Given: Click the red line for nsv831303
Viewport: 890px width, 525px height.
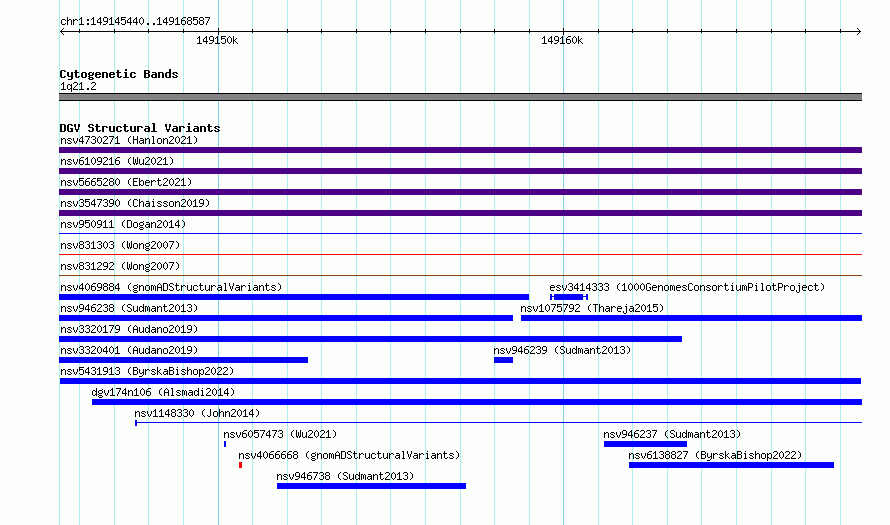Looking at the screenshot, I should 460,255.
